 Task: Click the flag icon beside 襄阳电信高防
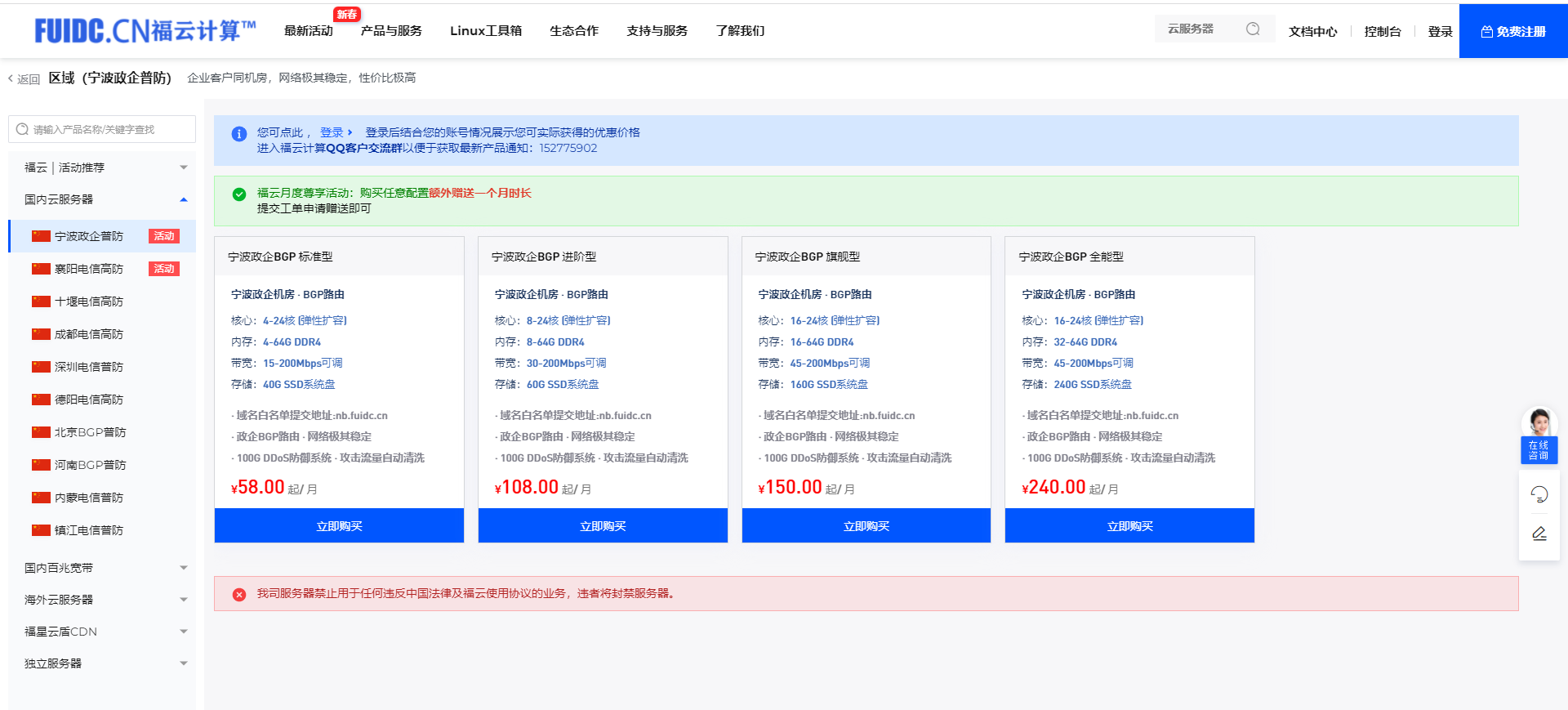click(41, 269)
